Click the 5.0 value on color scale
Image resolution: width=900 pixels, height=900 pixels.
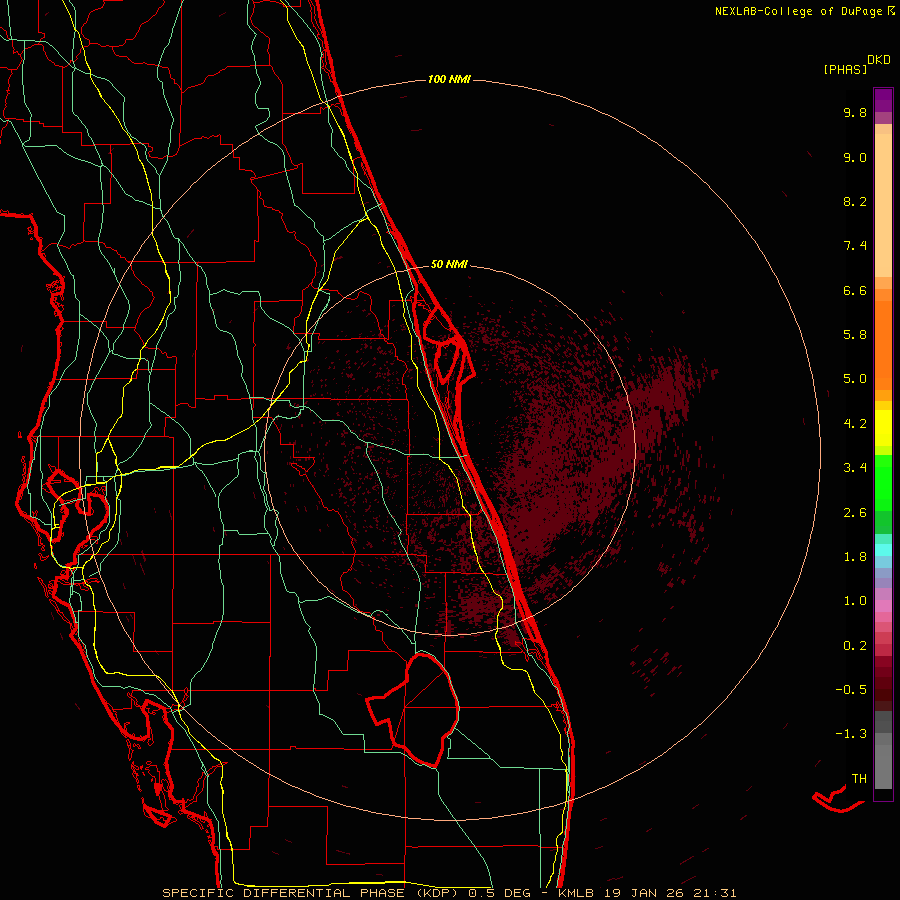[855, 379]
